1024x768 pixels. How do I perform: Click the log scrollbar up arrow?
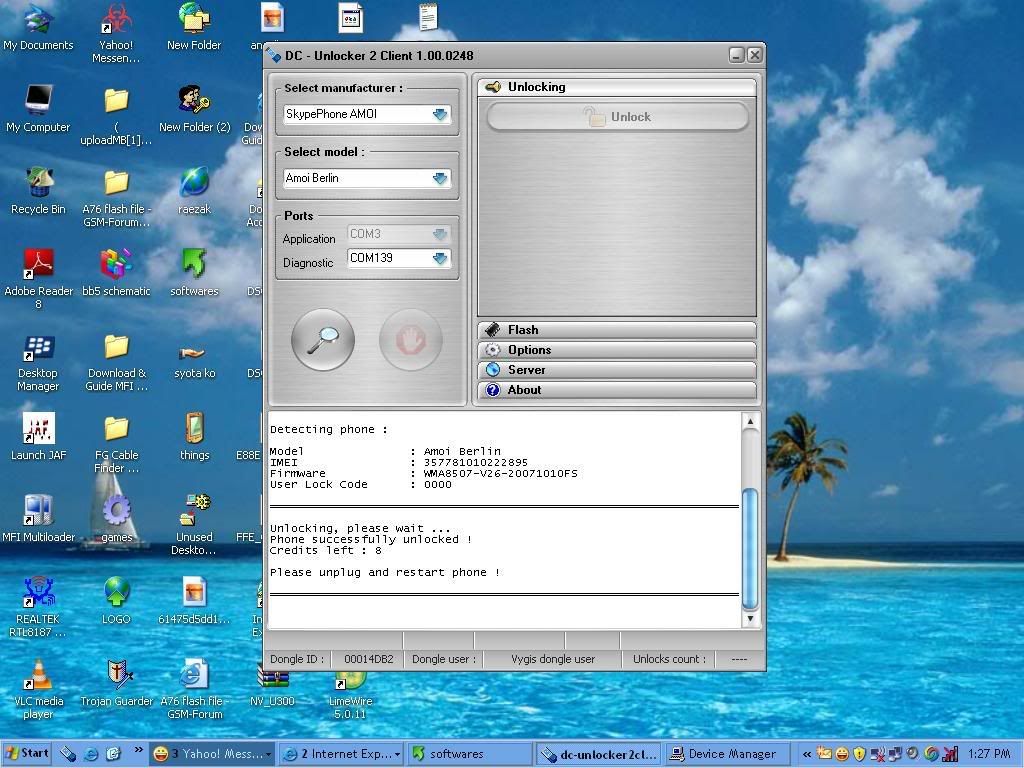pos(750,422)
